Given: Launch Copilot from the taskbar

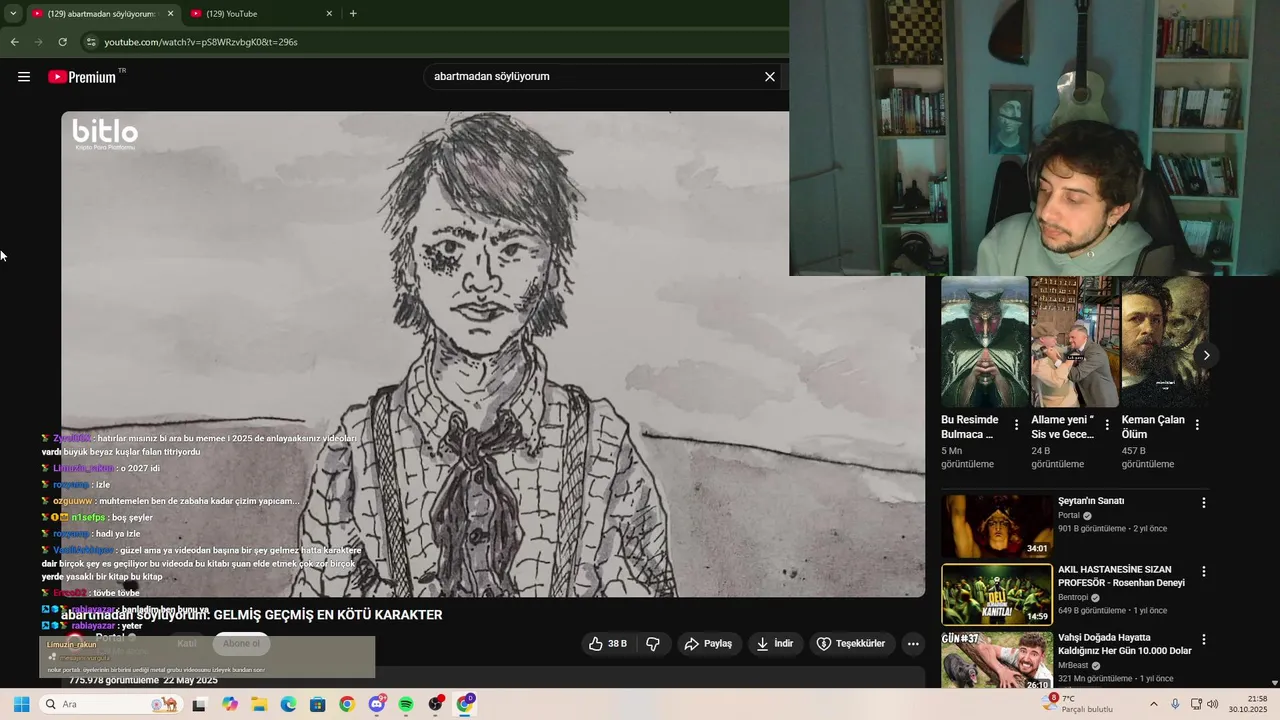Looking at the screenshot, I should pyautogui.click(x=230, y=704).
